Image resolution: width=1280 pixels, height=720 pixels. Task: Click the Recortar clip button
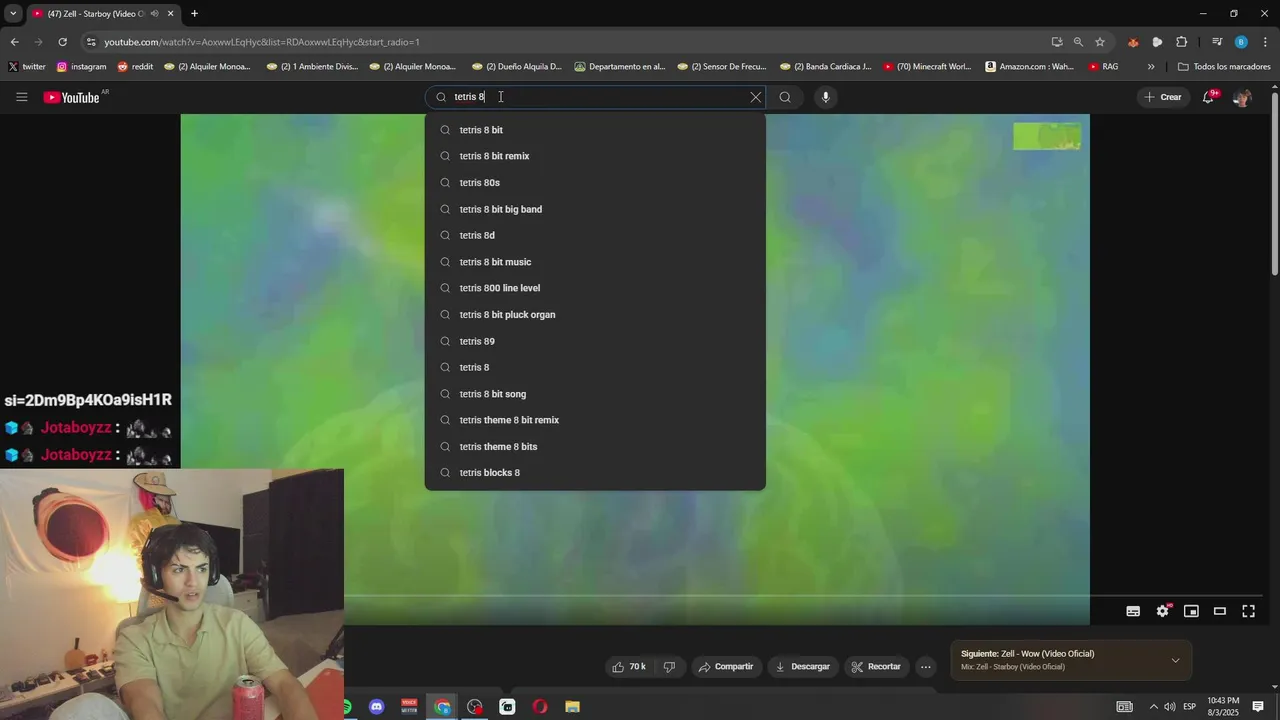[876, 667]
